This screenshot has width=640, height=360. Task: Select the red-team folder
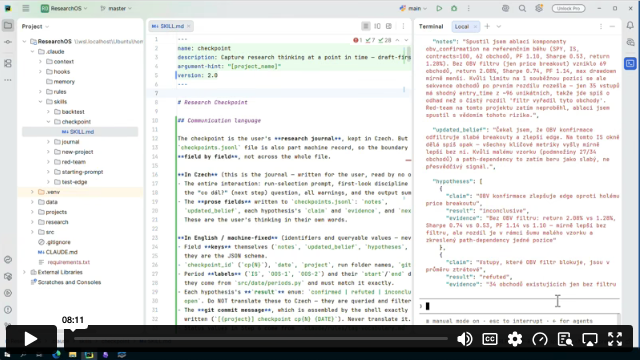click(x=73, y=162)
